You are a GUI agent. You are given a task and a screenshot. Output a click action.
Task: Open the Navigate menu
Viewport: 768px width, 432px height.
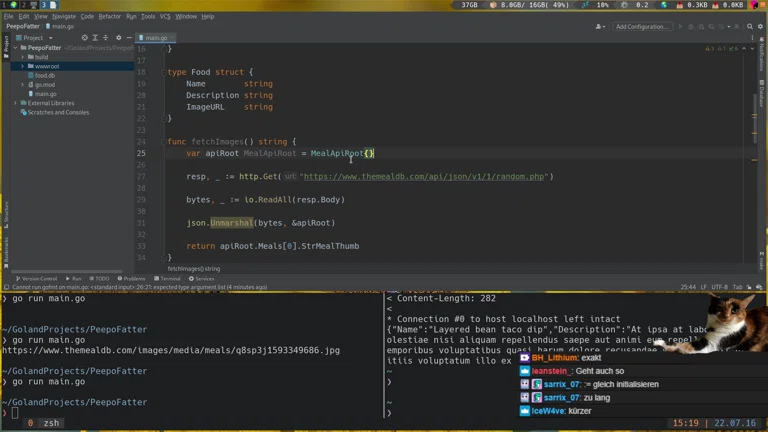point(63,16)
